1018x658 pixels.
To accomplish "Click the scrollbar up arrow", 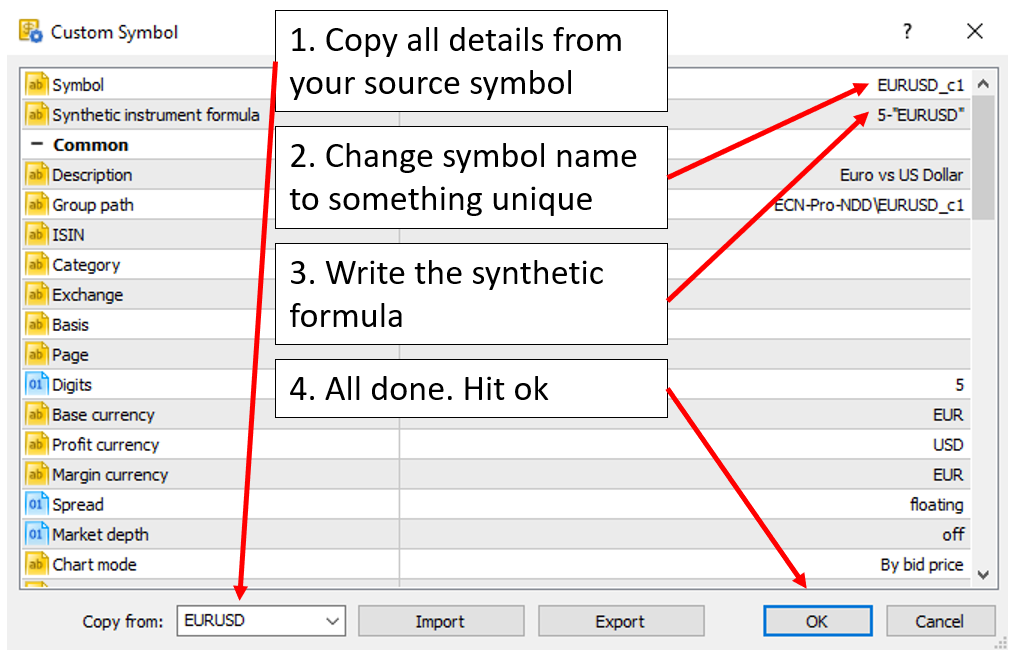I will tap(983, 84).
